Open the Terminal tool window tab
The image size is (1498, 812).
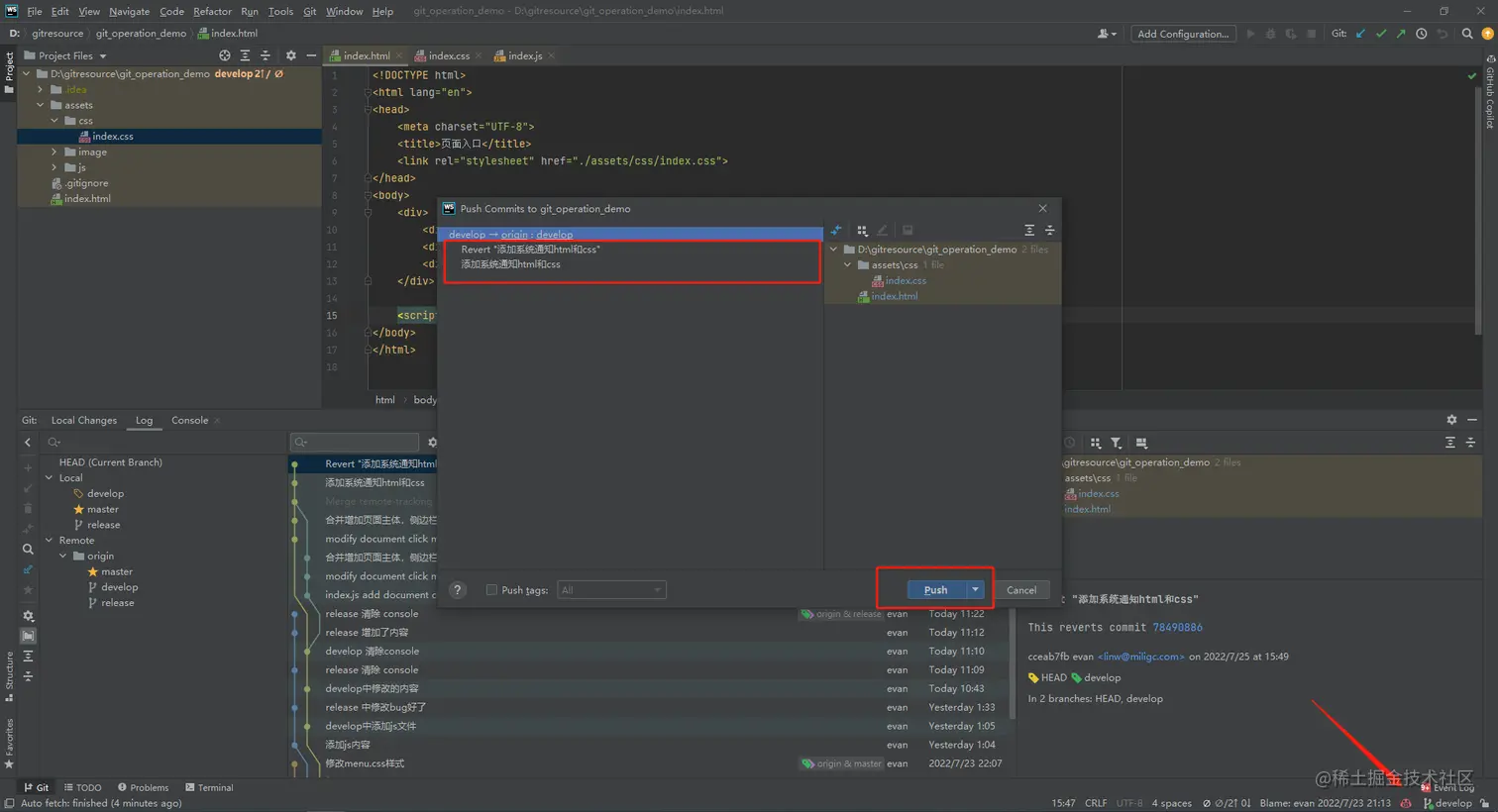click(x=209, y=787)
